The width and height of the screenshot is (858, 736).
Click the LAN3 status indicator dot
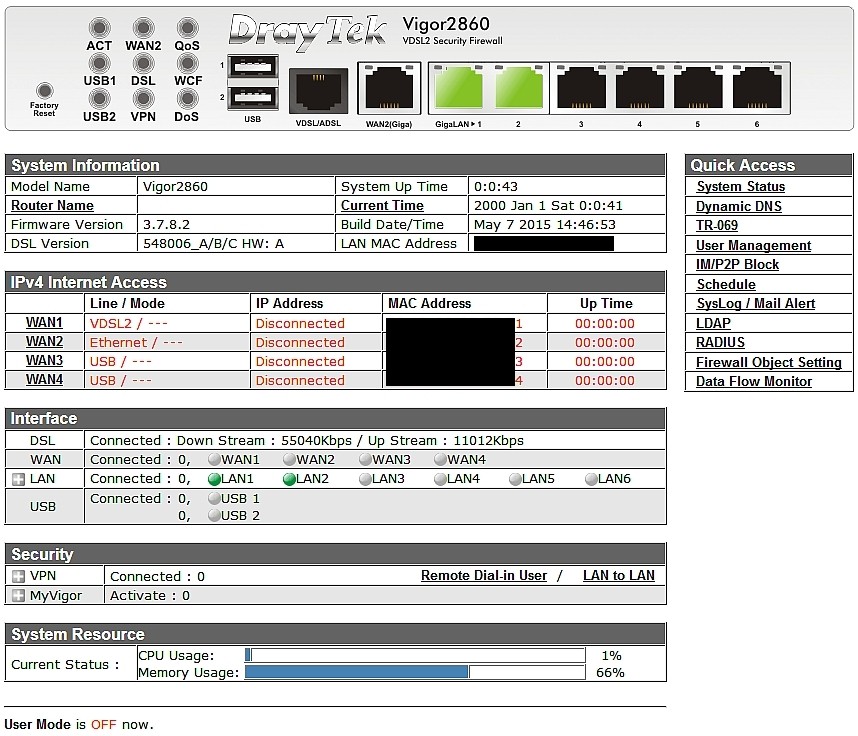click(x=364, y=478)
